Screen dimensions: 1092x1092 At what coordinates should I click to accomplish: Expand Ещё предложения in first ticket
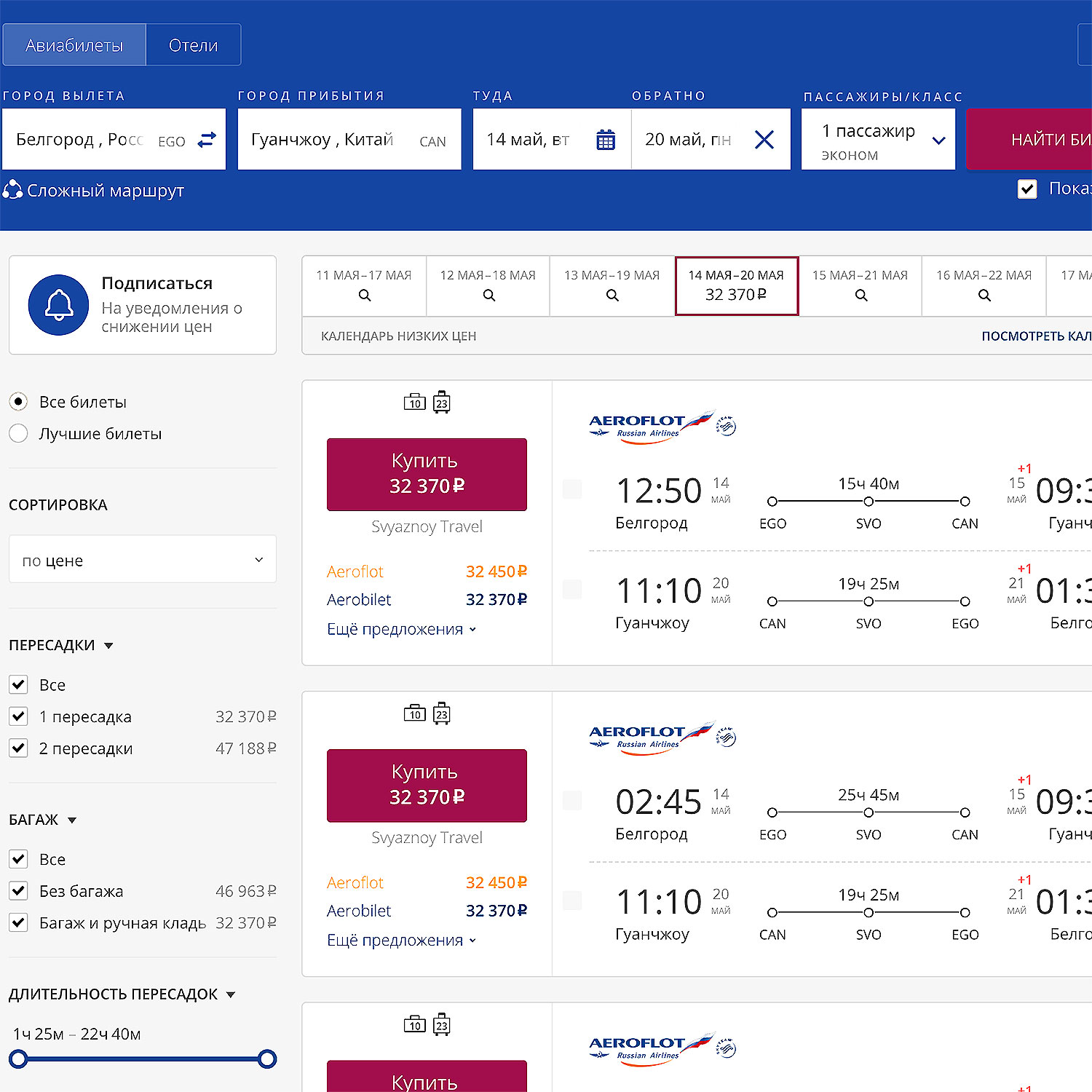click(401, 629)
